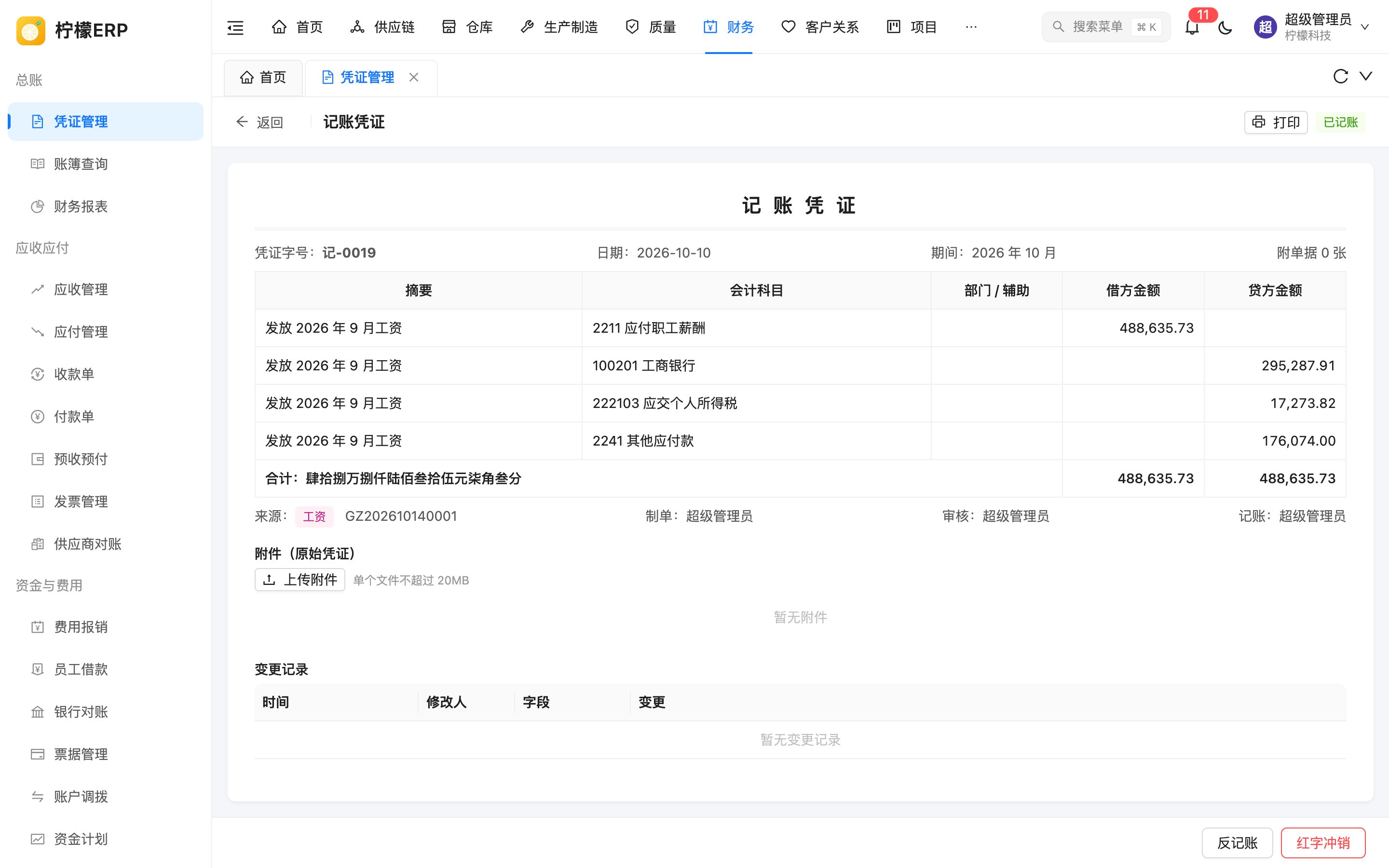Click 上传附件 upload button
This screenshot has height=868, width=1389.
coord(300,580)
